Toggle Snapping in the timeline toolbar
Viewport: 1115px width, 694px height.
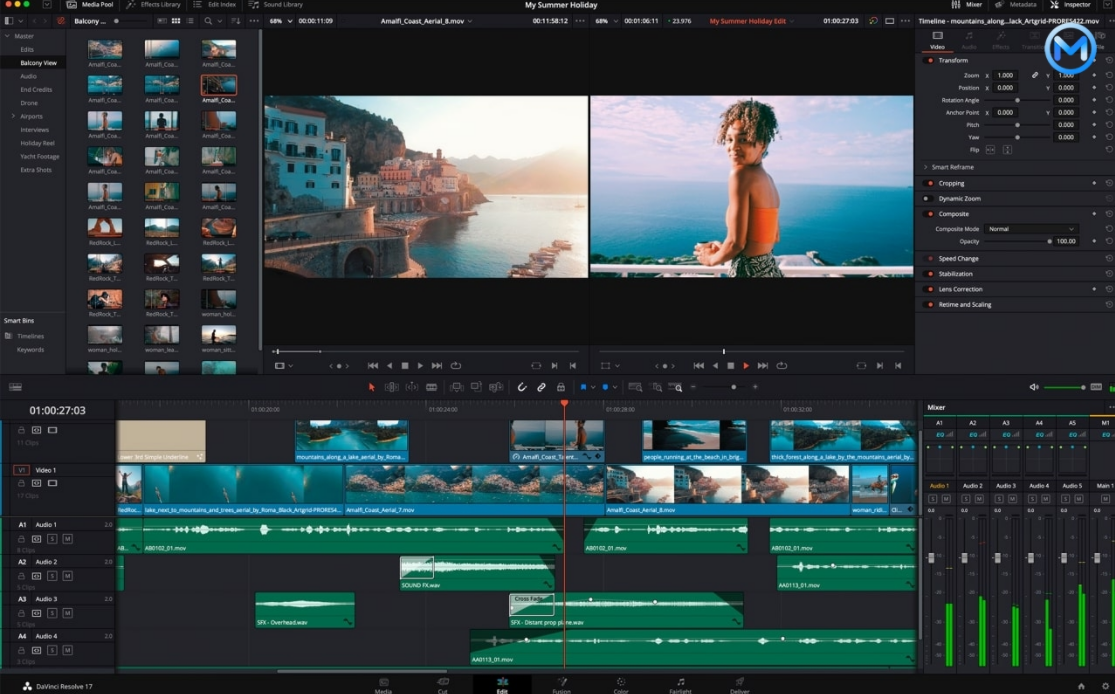tap(522, 388)
